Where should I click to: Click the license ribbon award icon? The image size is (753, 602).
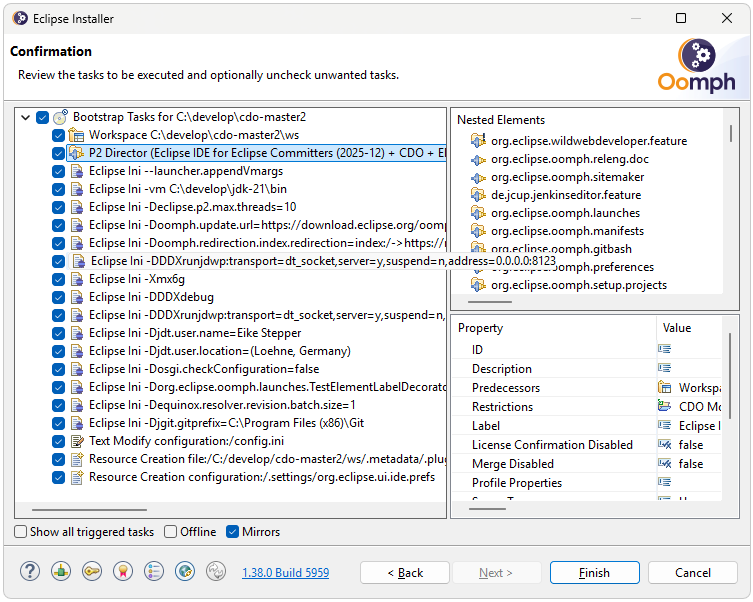click(x=123, y=572)
